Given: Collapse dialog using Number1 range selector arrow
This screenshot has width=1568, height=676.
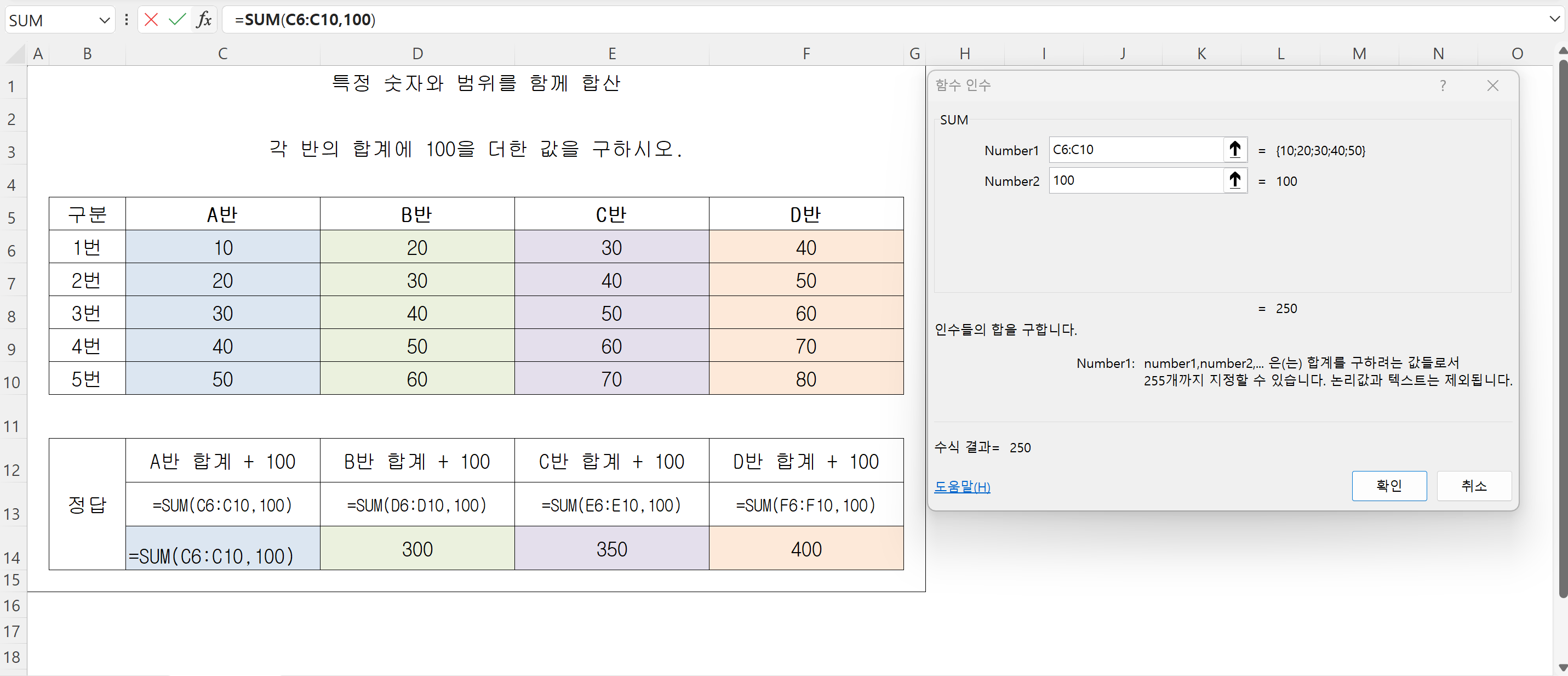Looking at the screenshot, I should tap(1234, 150).
